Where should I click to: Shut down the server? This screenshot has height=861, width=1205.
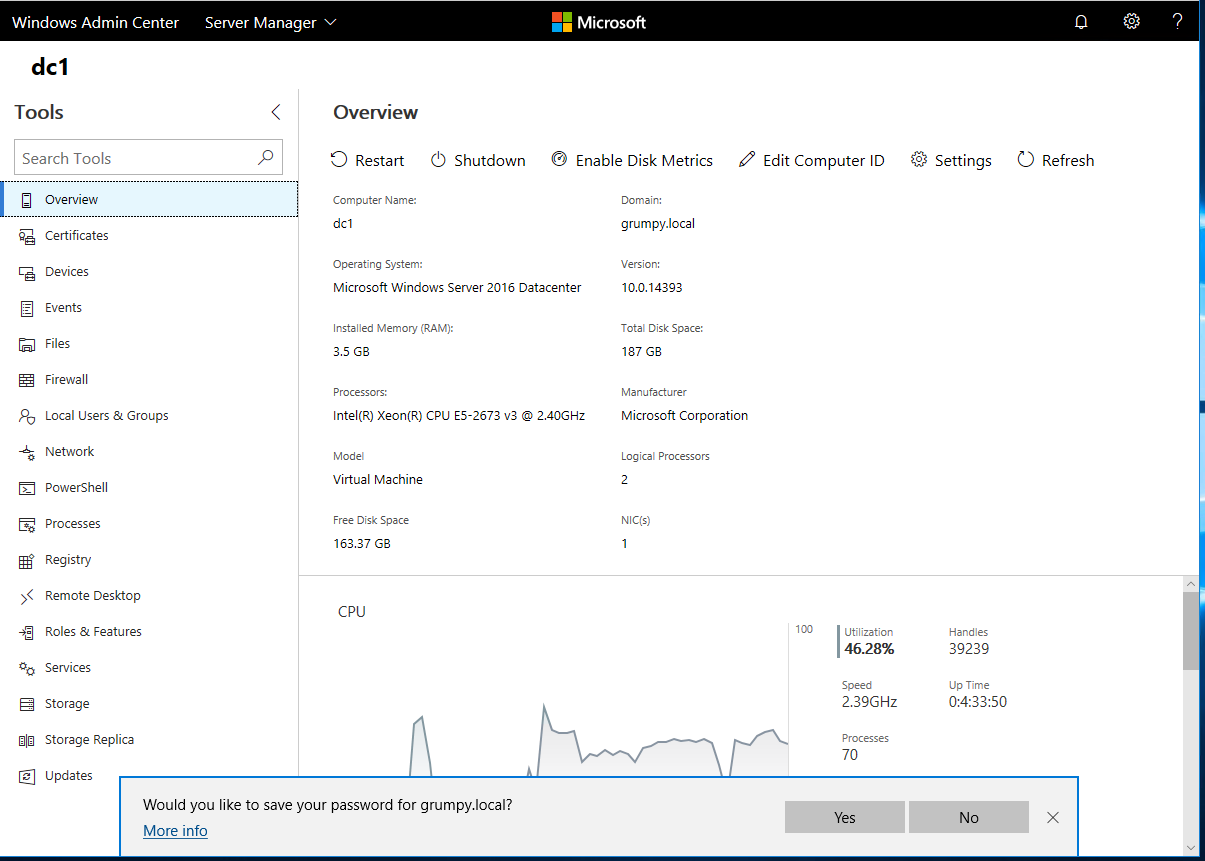[478, 160]
